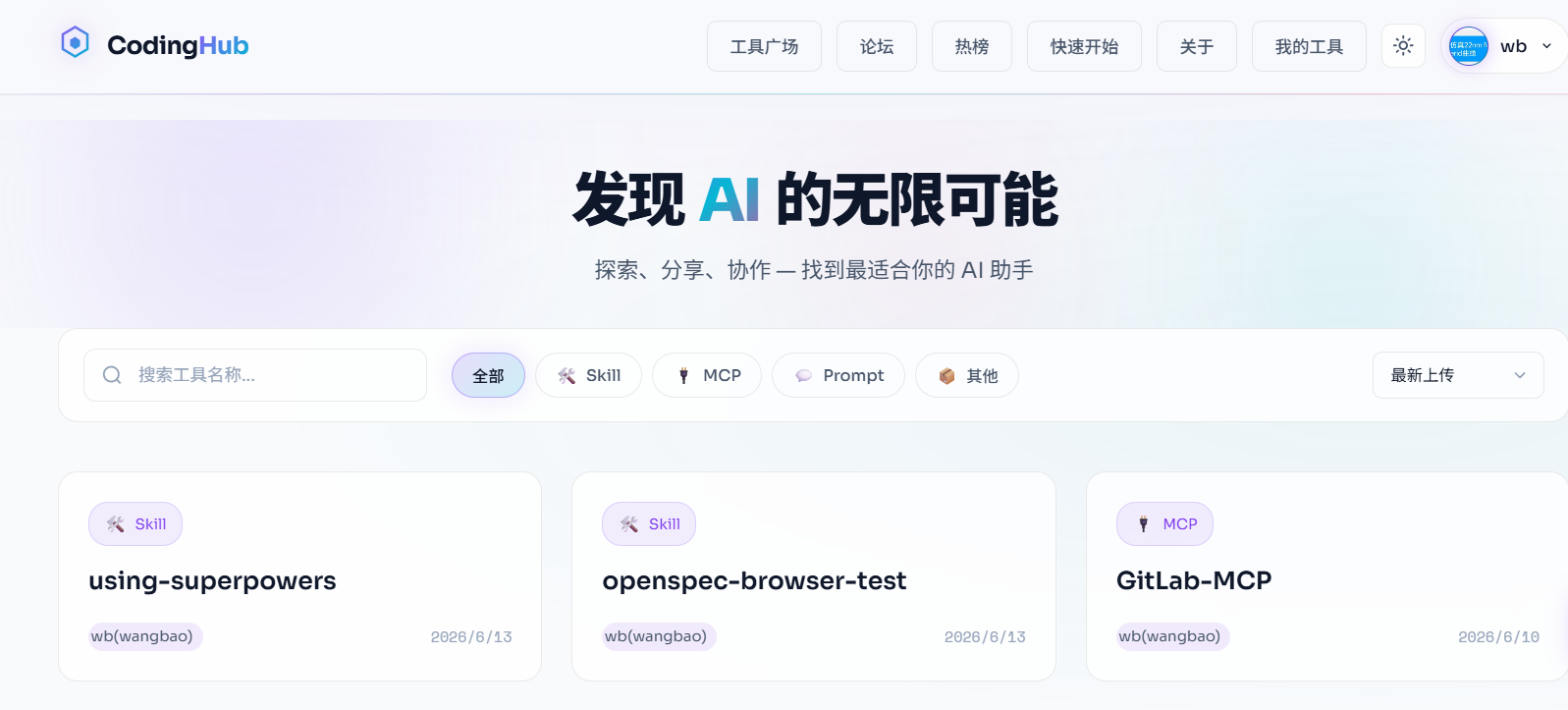Open the 最新上传 sort dropdown

[x=1458, y=375]
